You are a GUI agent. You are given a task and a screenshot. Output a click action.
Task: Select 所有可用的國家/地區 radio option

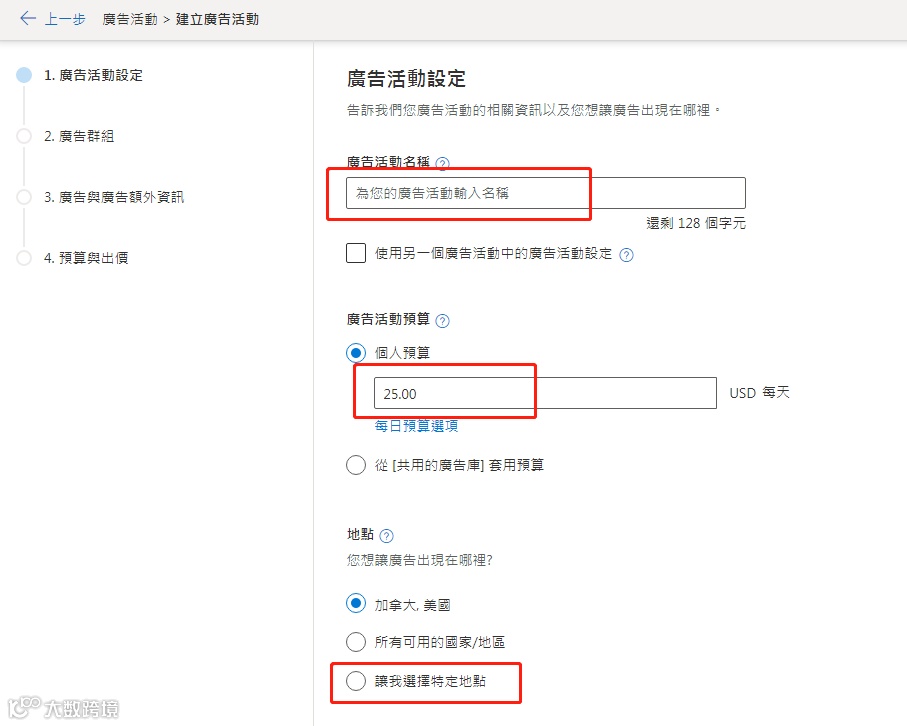(x=356, y=642)
